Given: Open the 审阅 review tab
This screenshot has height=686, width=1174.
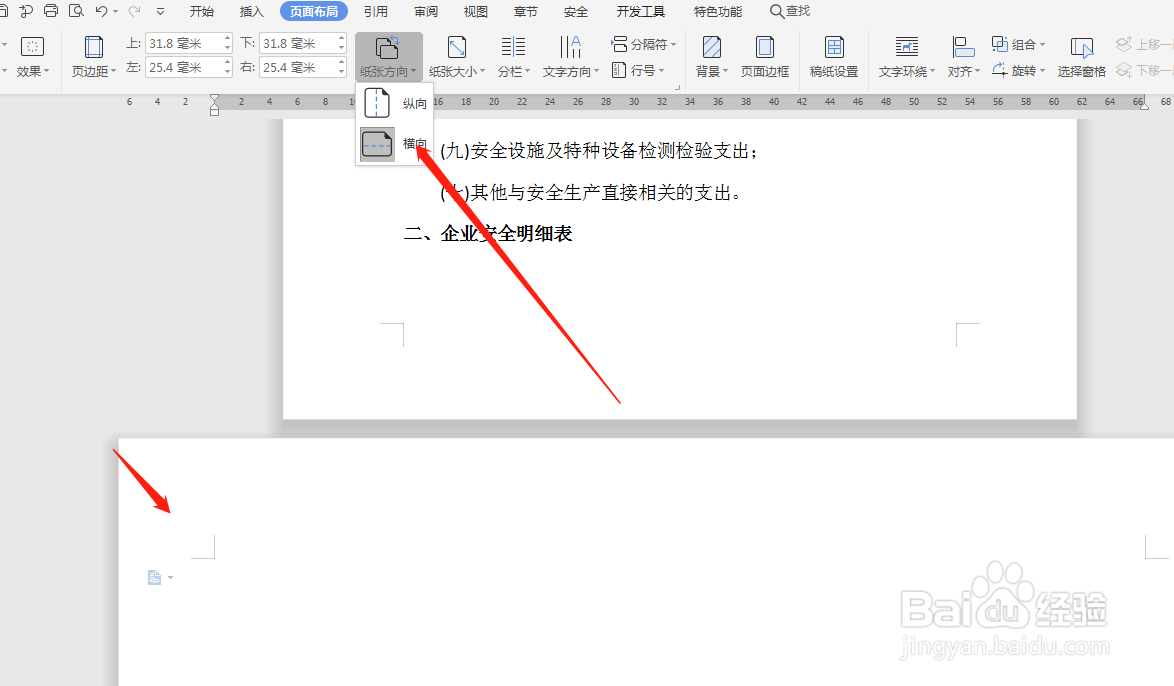Looking at the screenshot, I should (x=425, y=11).
